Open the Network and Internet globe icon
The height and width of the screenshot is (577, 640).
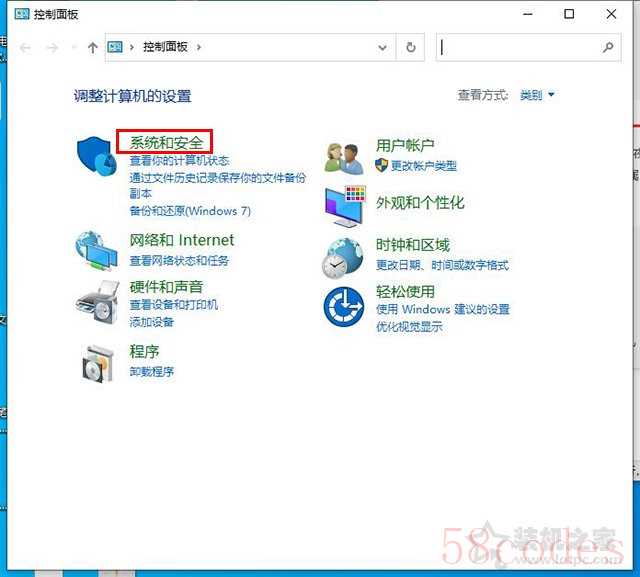tap(98, 250)
